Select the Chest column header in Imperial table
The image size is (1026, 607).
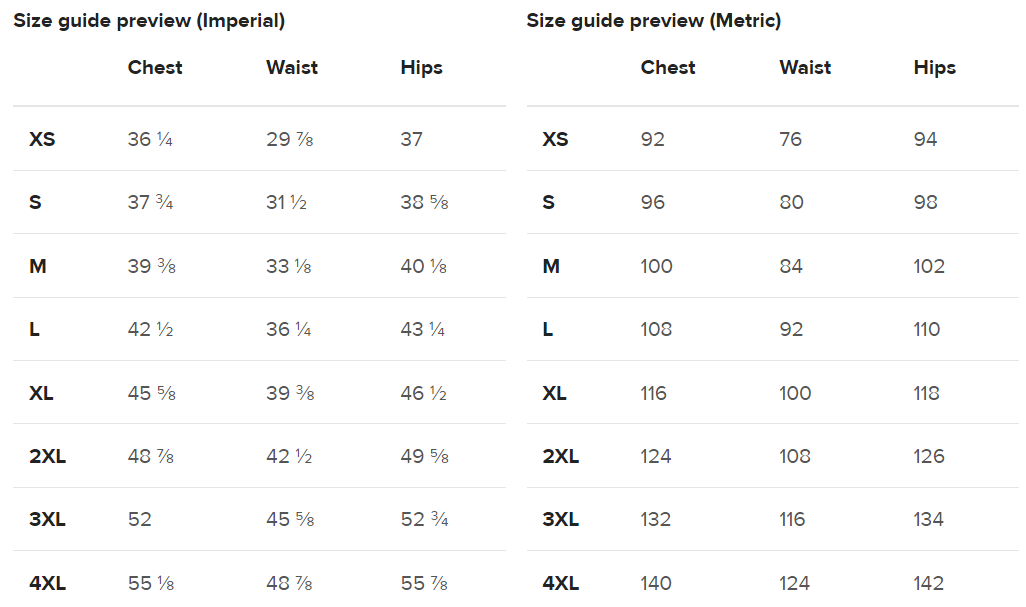point(155,68)
